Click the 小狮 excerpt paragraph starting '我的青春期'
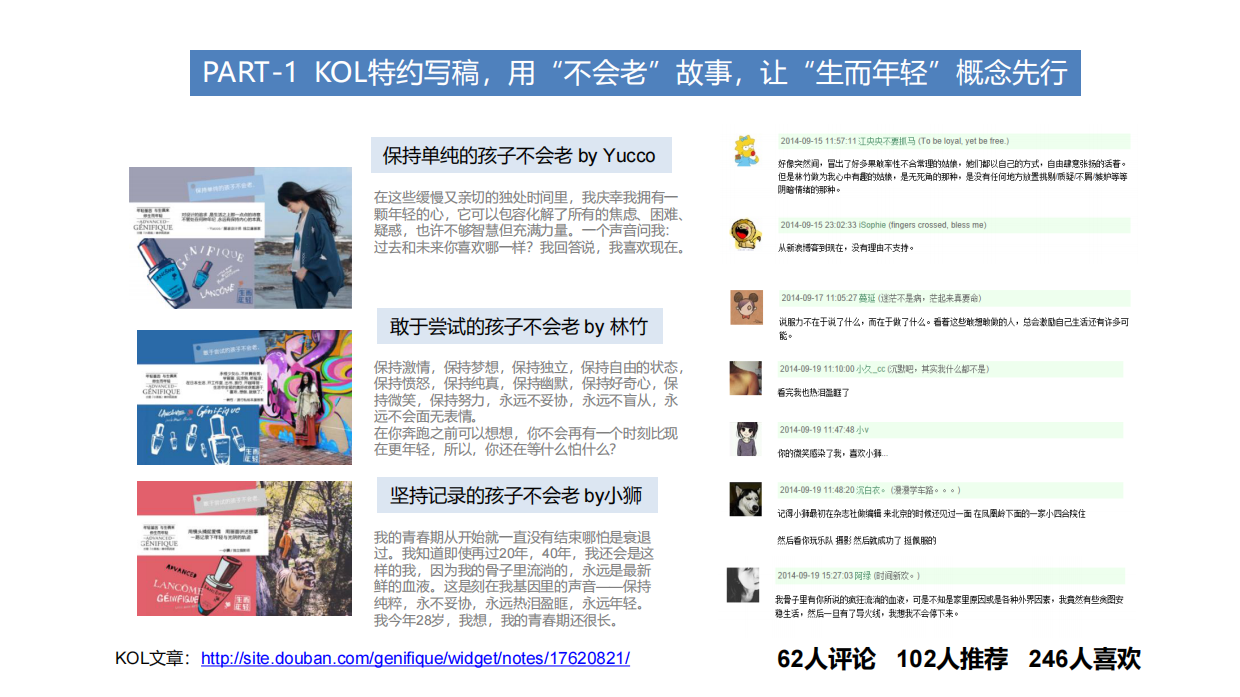Image resolution: width=1240 pixels, height=697 pixels. pyautogui.click(x=514, y=578)
